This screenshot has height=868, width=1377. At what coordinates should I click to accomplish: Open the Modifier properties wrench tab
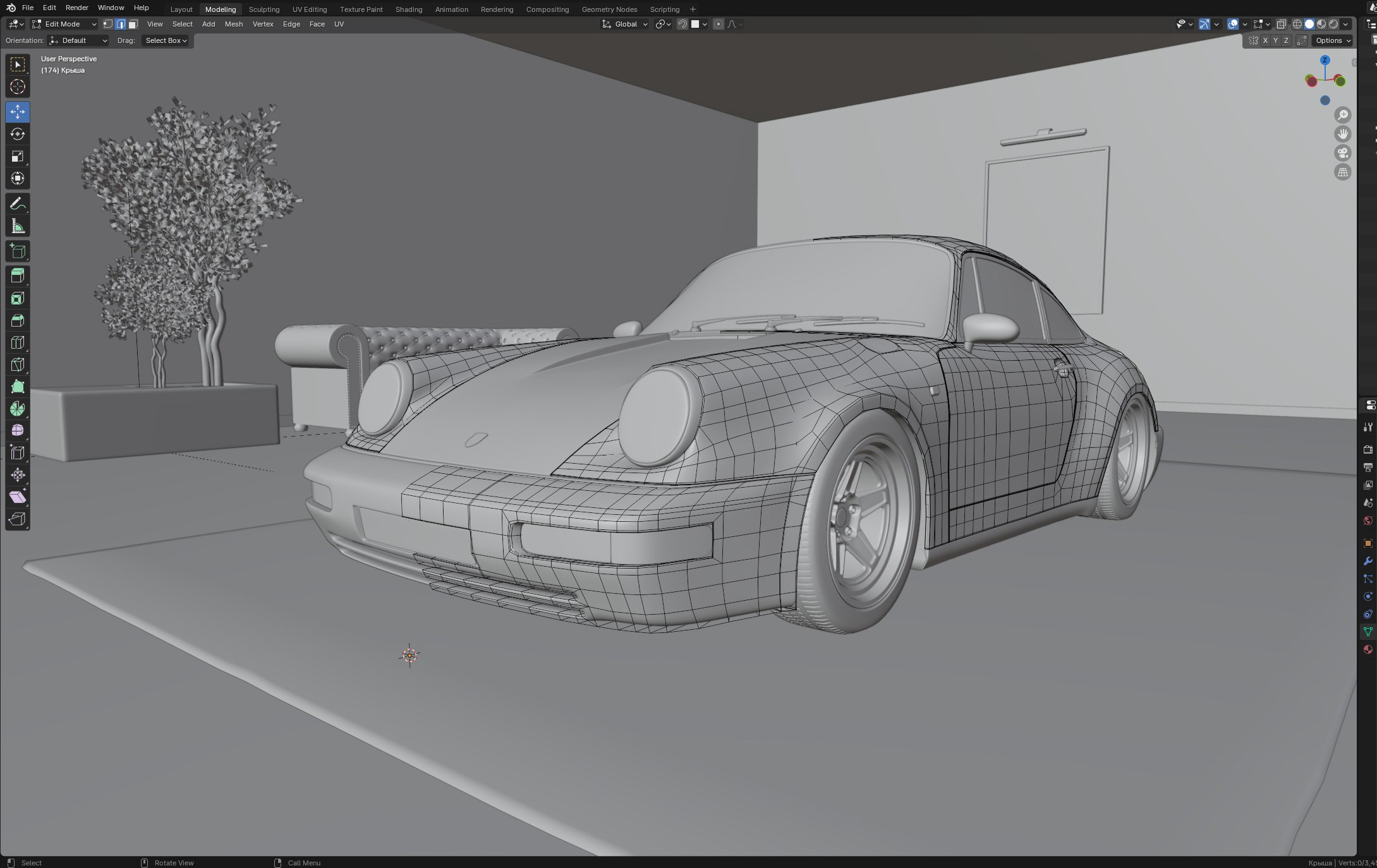coord(1368,562)
